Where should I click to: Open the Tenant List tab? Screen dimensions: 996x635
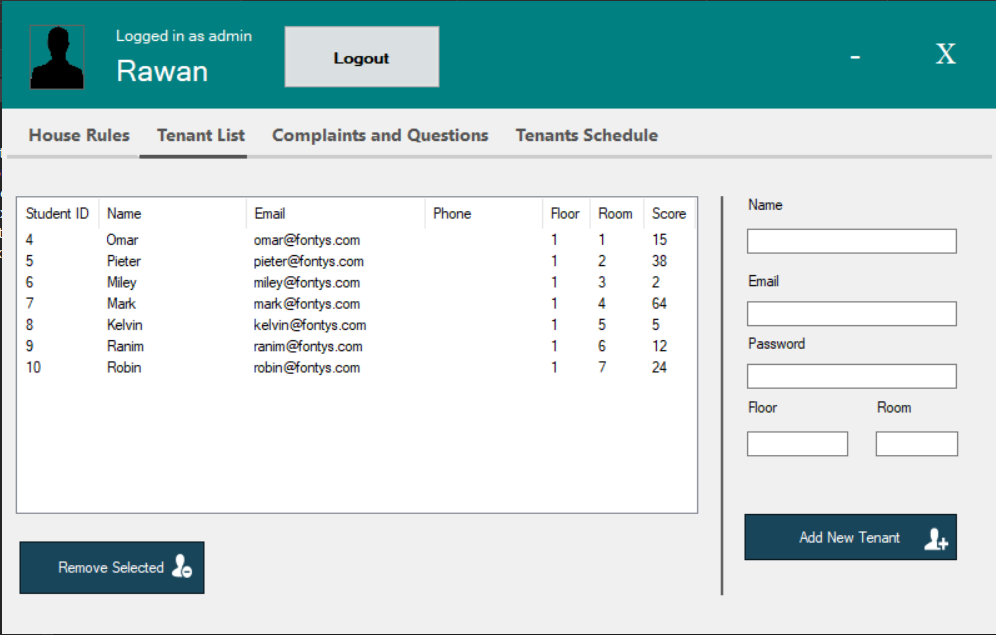coord(201,135)
